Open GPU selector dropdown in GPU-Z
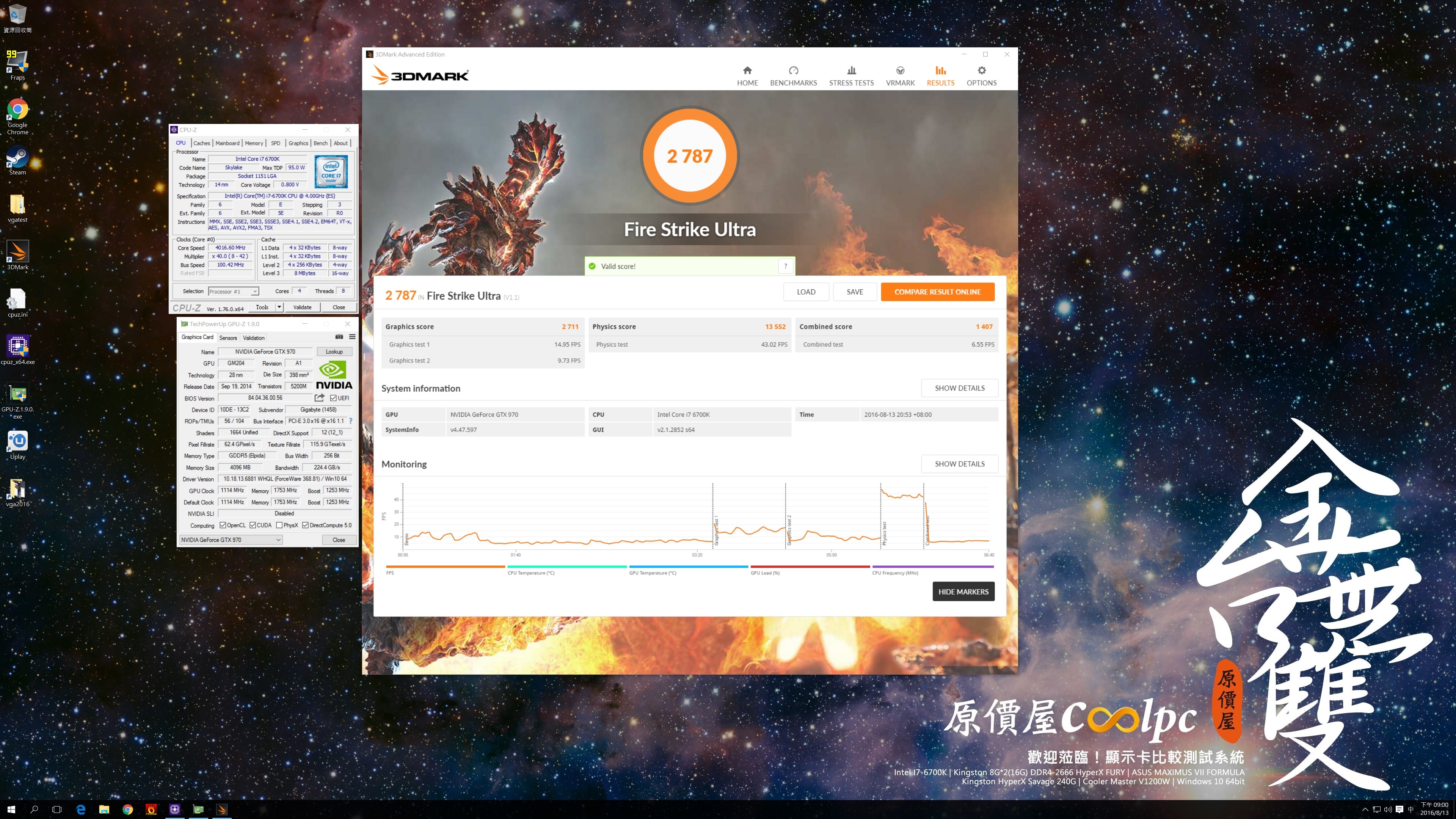1456x819 pixels. coord(231,540)
